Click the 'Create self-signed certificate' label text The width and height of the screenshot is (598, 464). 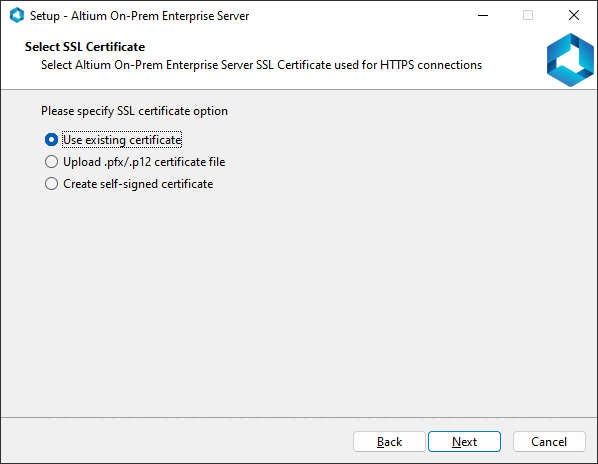(138, 184)
